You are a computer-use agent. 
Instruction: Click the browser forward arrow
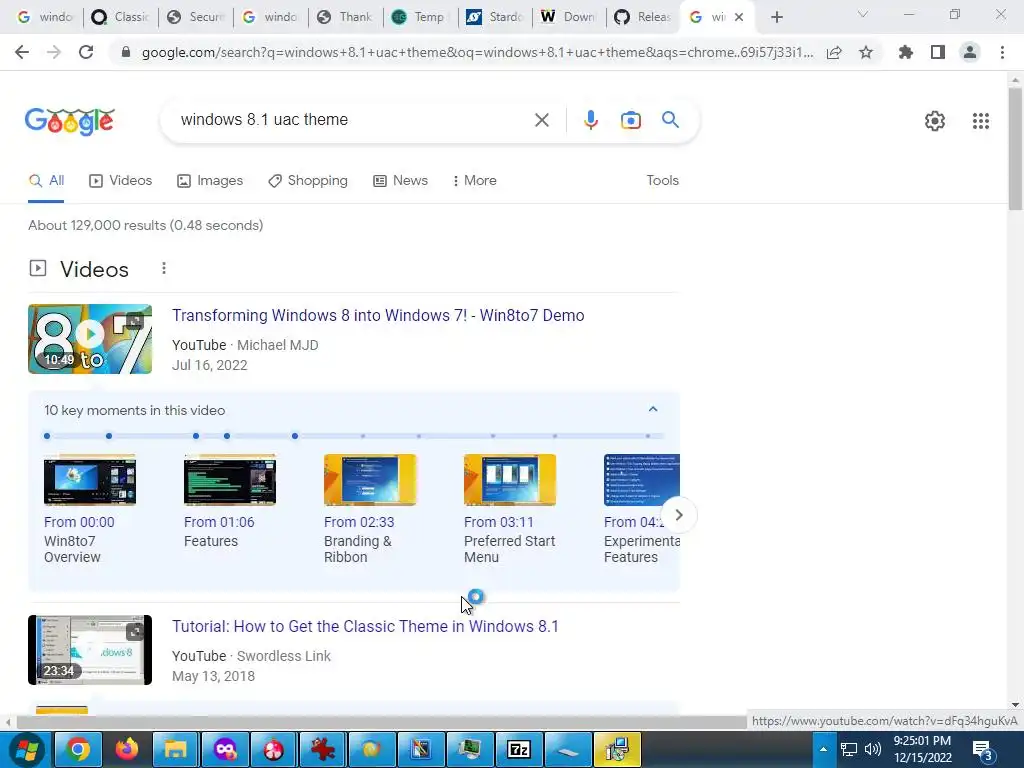coord(54,52)
